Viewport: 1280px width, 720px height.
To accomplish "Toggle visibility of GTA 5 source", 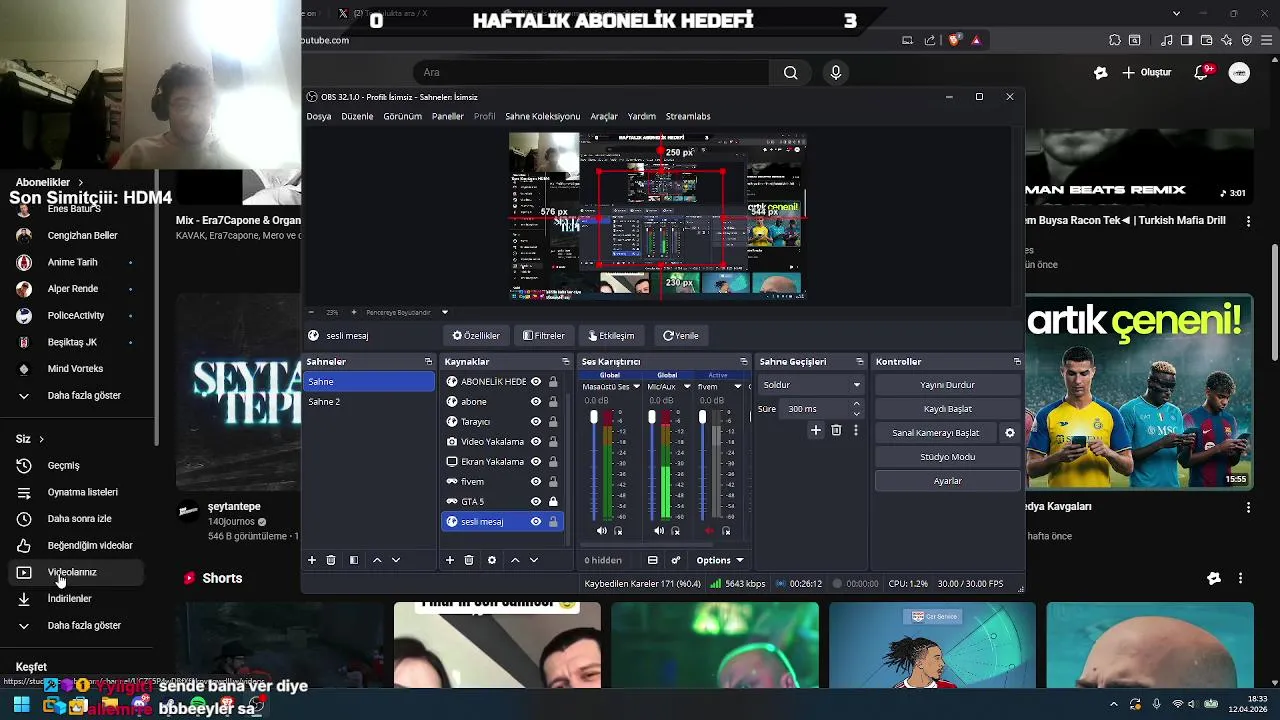I will (536, 502).
